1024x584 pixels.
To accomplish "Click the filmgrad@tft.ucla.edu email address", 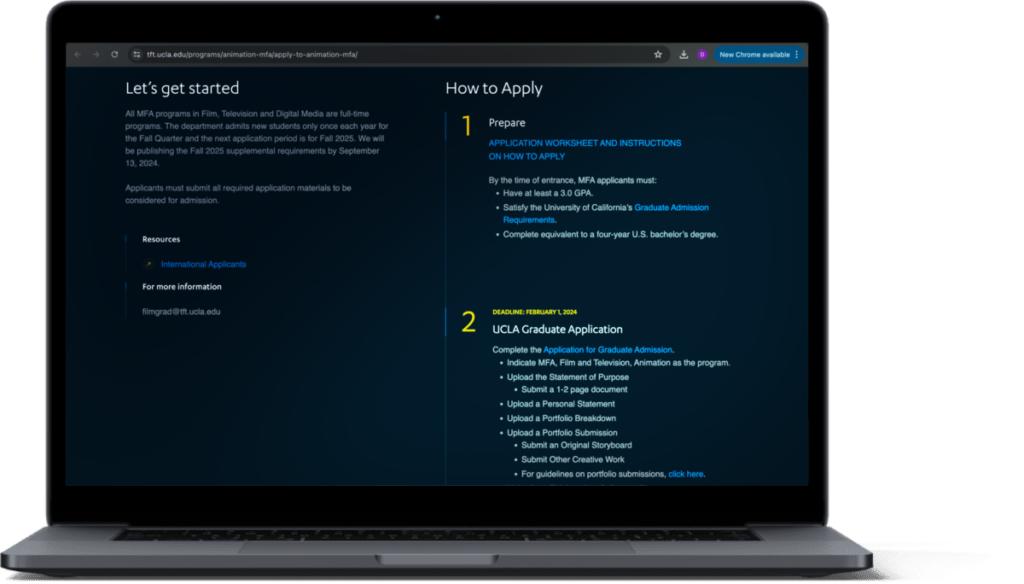I will pos(181,311).
